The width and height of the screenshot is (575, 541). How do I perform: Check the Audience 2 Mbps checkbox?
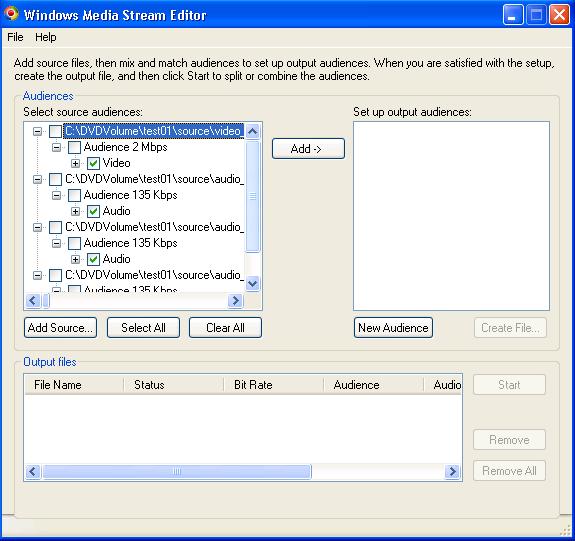coord(74,147)
